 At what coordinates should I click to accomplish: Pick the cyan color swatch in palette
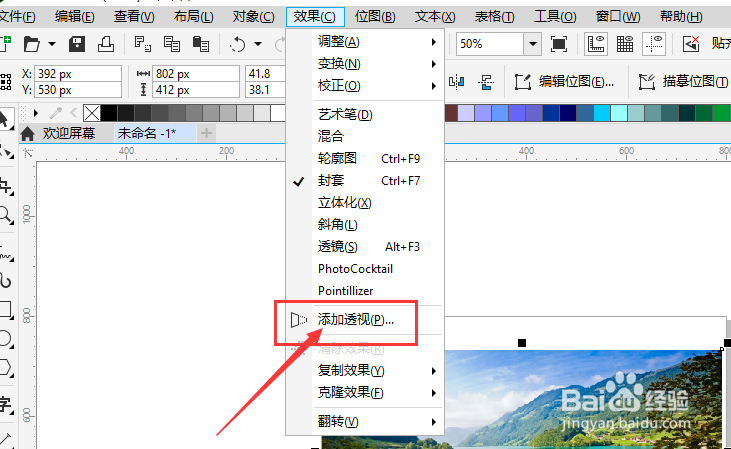click(x=602, y=113)
